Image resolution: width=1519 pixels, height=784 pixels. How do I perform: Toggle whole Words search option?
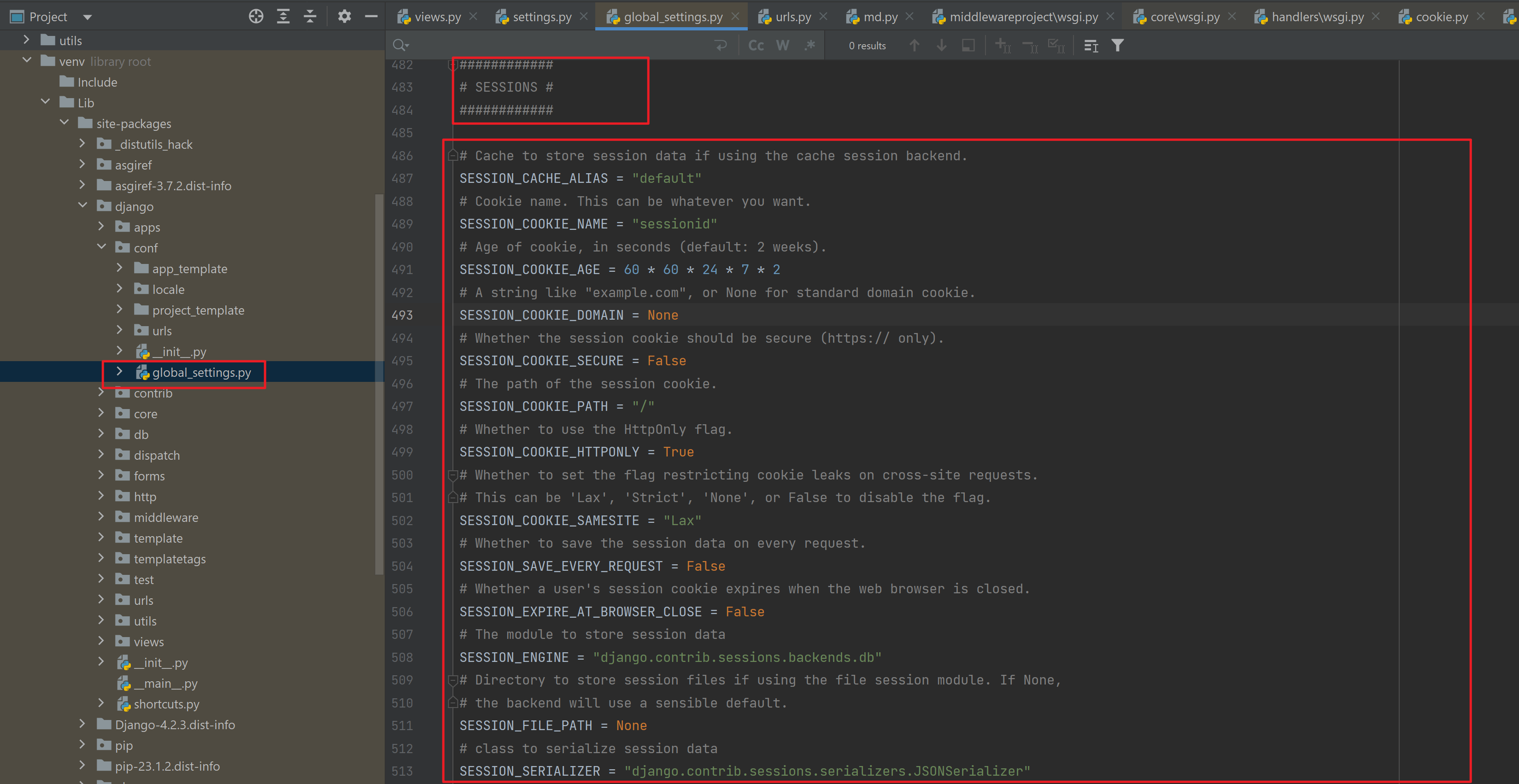782,46
